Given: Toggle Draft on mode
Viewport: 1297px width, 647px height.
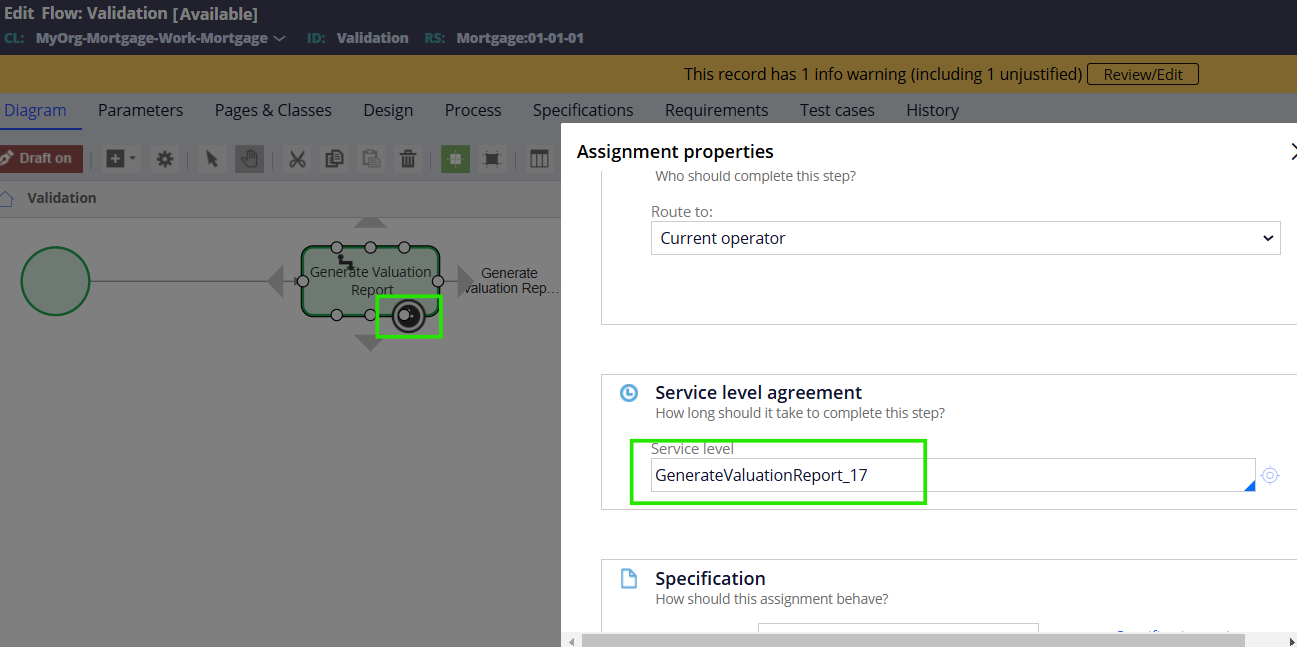Looking at the screenshot, I should coord(41,158).
